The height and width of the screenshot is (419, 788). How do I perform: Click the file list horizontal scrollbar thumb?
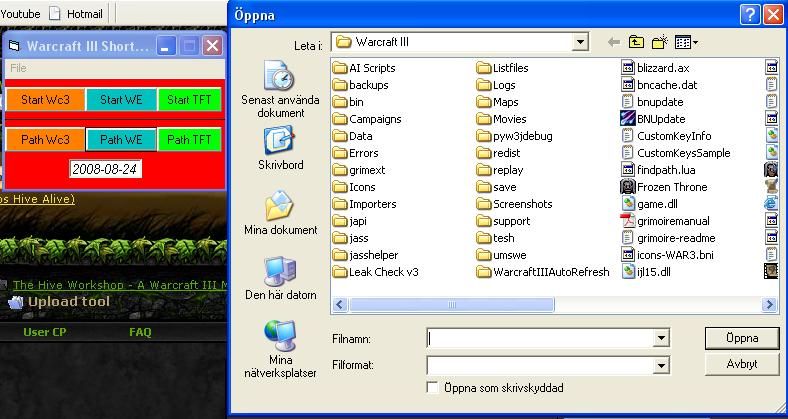[x=451, y=304]
